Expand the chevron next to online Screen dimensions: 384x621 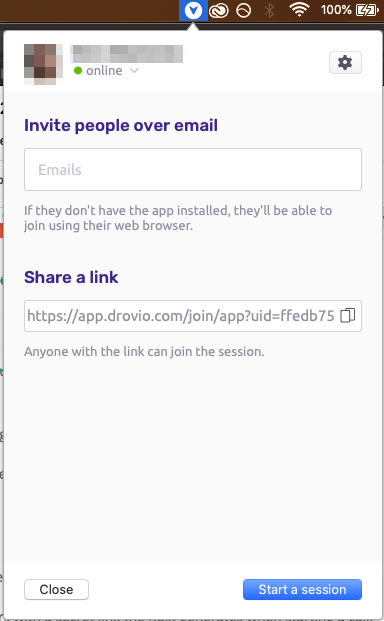coord(134,70)
